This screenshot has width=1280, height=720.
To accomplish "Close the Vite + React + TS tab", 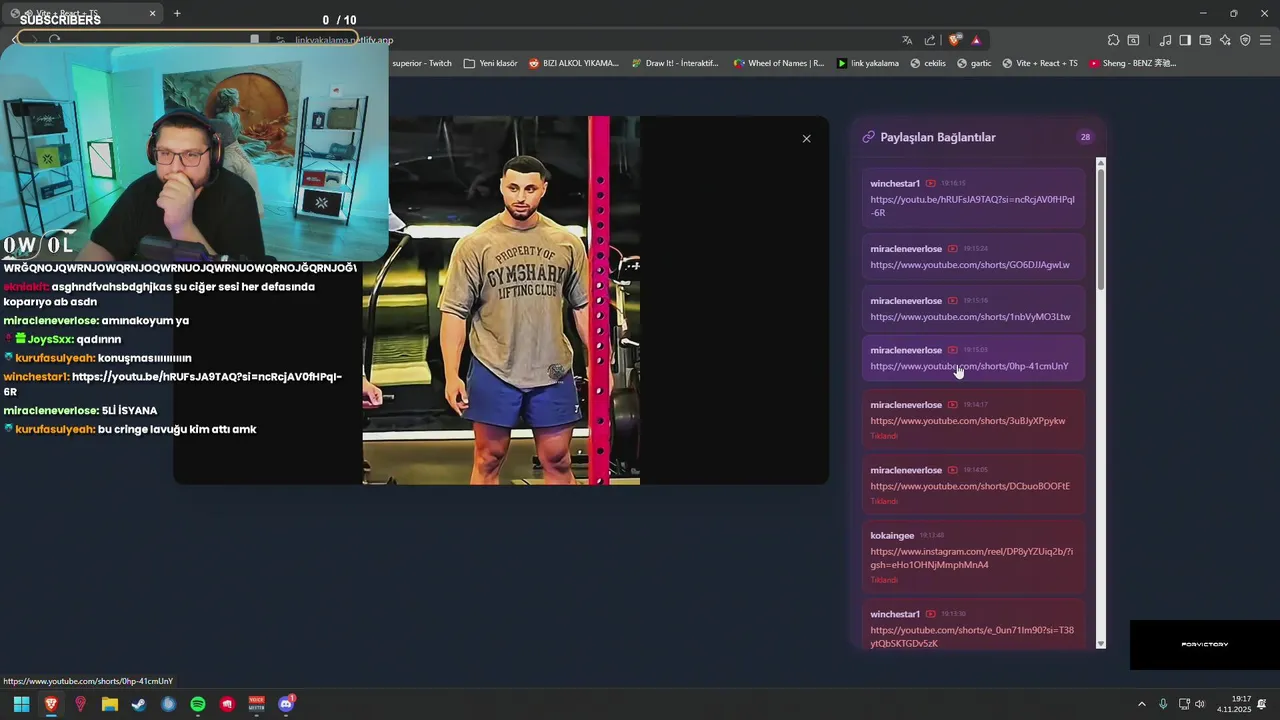I will click(153, 13).
